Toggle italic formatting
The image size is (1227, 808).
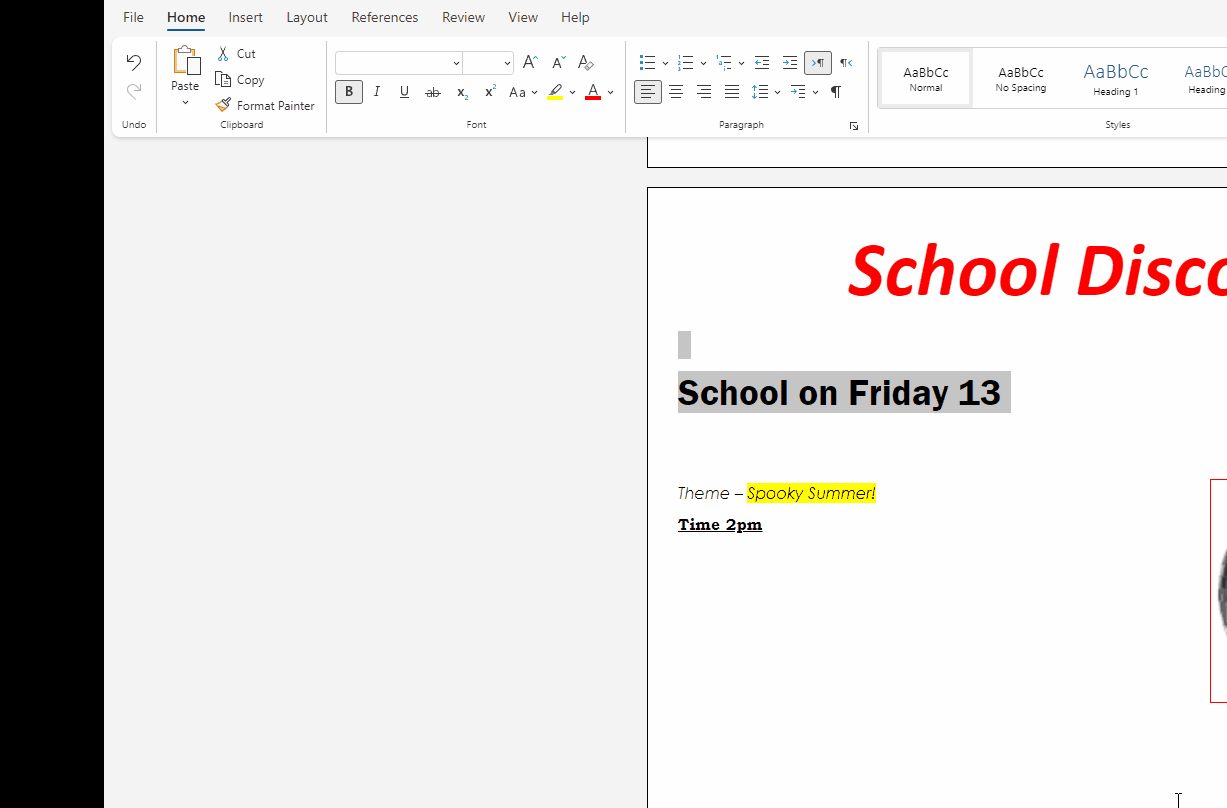pos(376,92)
